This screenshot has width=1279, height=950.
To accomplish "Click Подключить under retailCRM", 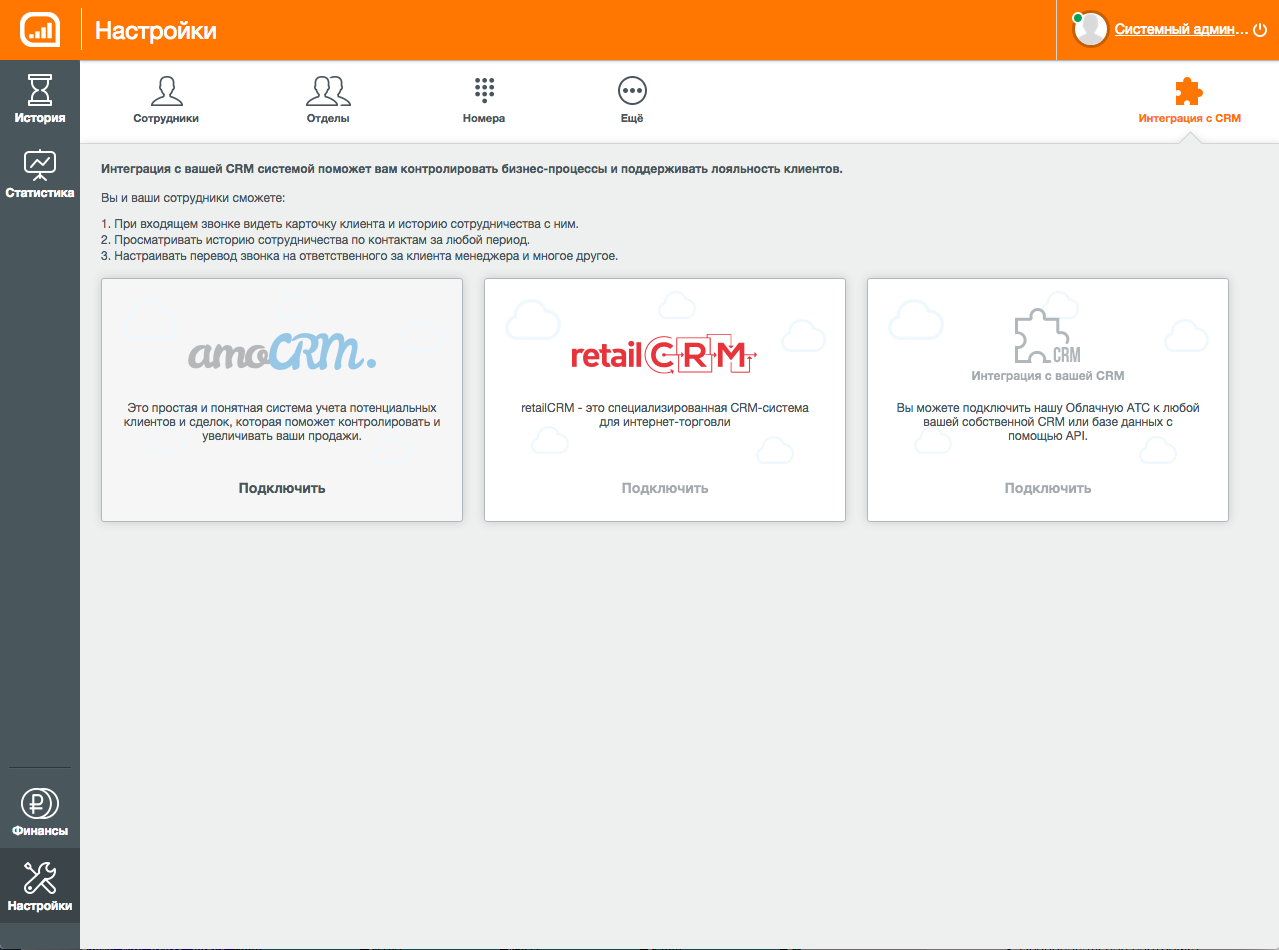I will 665,488.
